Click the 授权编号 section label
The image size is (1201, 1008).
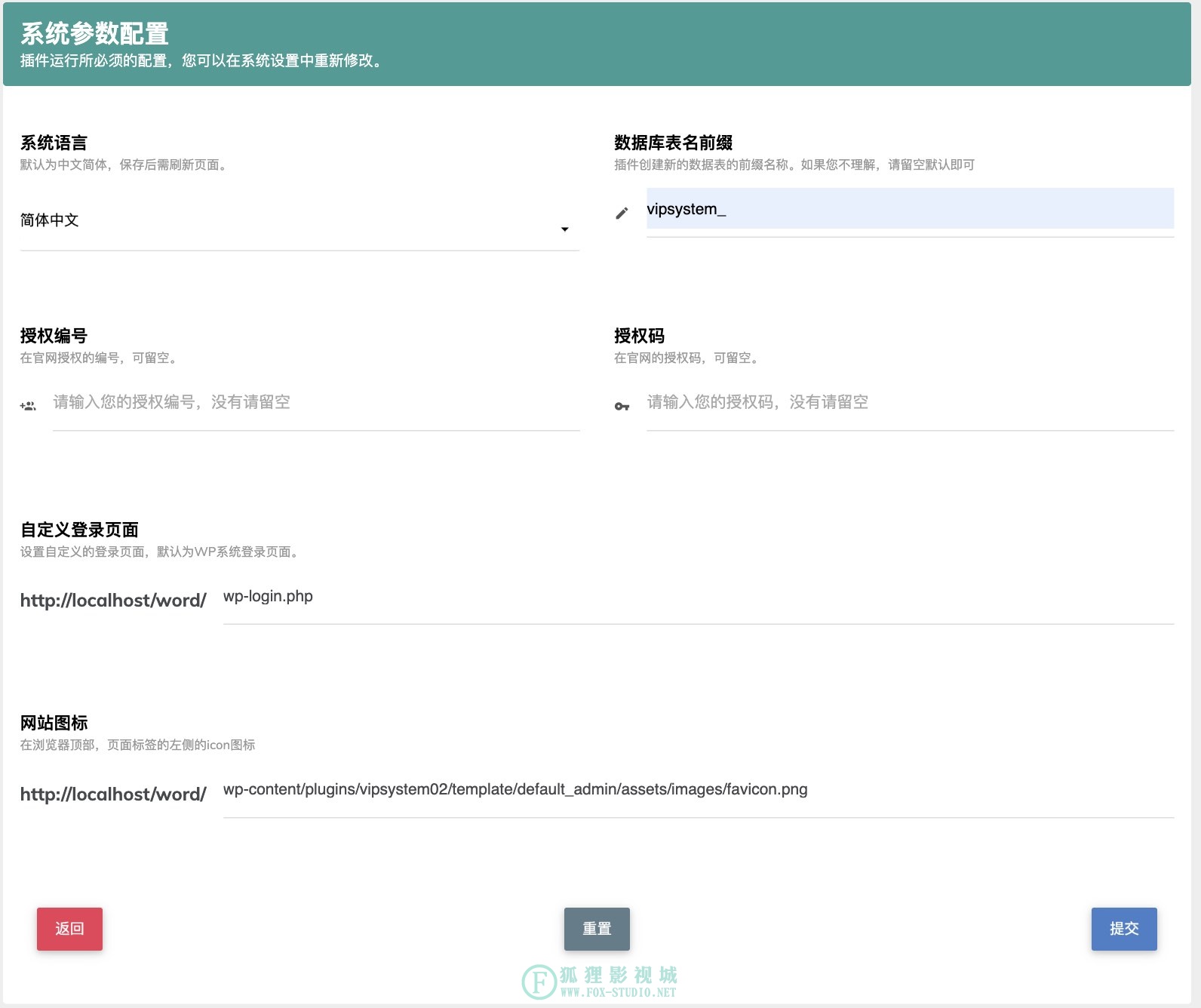[x=54, y=336]
